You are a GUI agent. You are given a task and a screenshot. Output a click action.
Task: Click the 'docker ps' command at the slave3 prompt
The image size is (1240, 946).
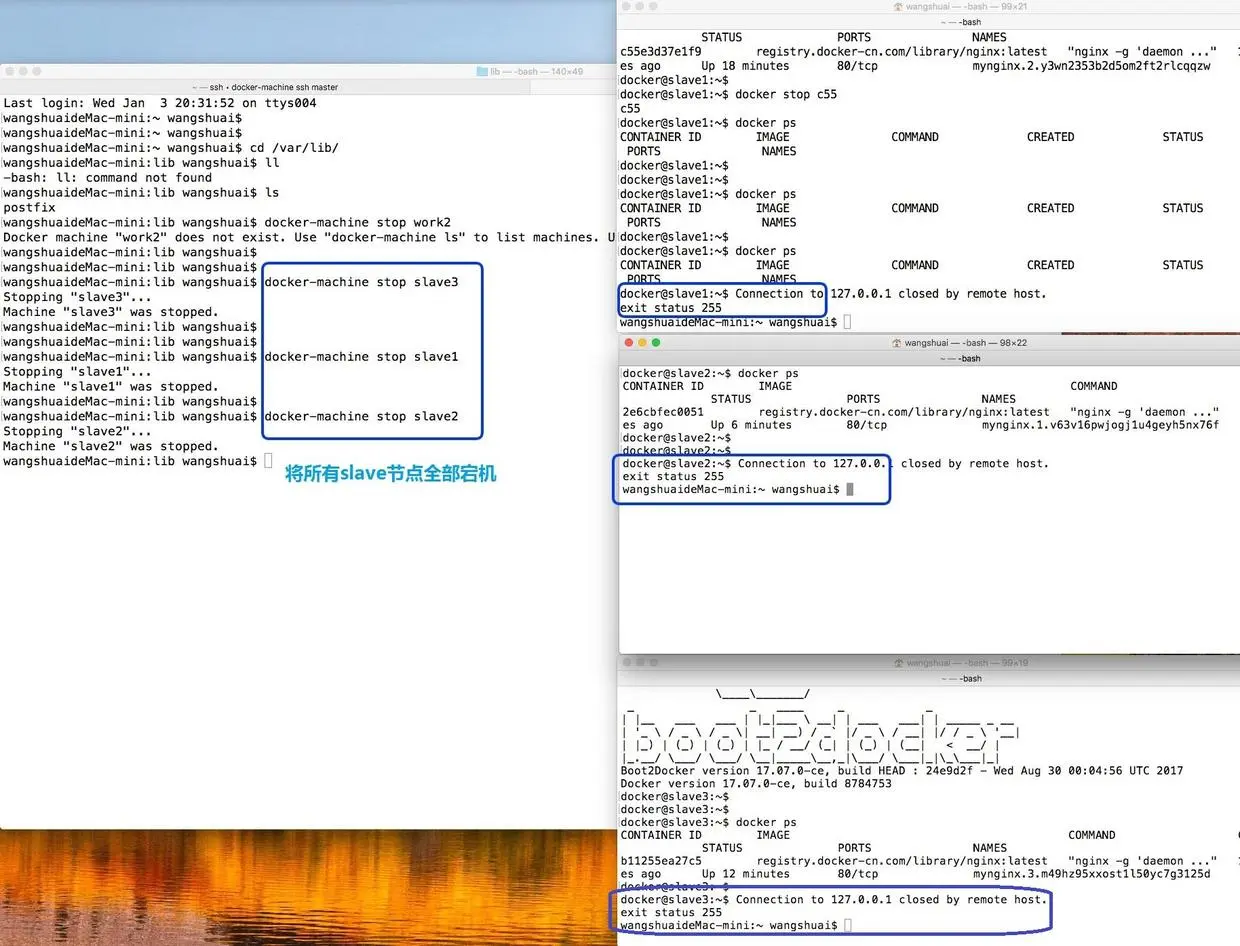point(766,822)
